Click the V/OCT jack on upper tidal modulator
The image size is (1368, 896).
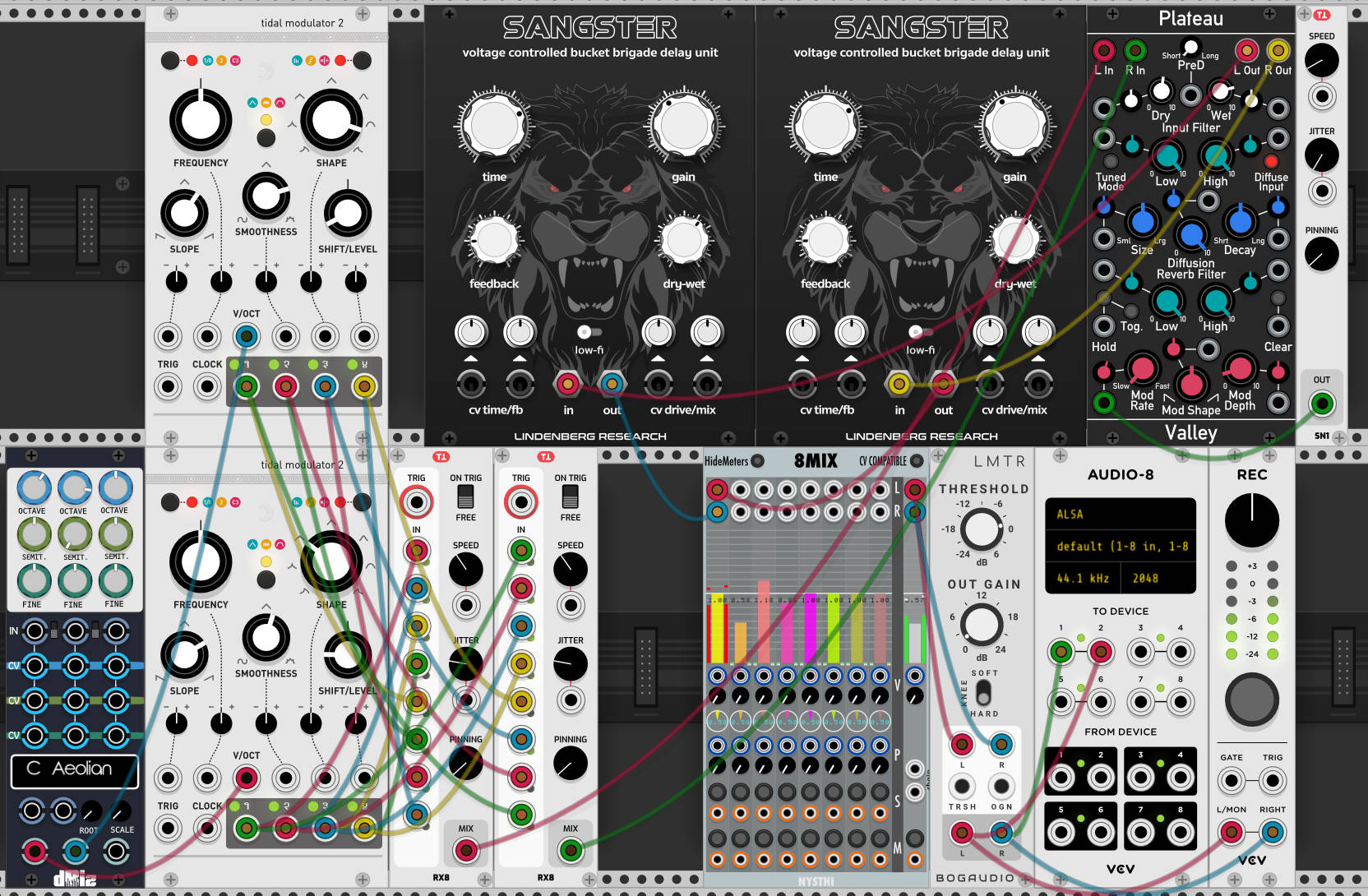pyautogui.click(x=246, y=336)
